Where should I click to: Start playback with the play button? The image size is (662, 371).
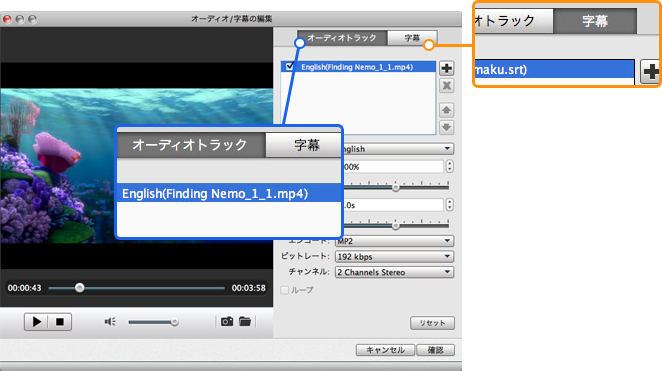36,322
